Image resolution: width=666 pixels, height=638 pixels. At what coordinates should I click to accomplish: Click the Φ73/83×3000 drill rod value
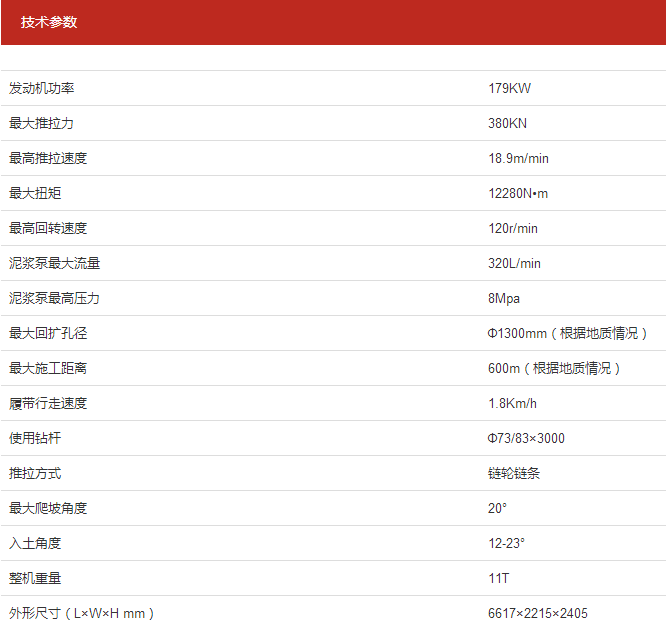[x=526, y=438]
